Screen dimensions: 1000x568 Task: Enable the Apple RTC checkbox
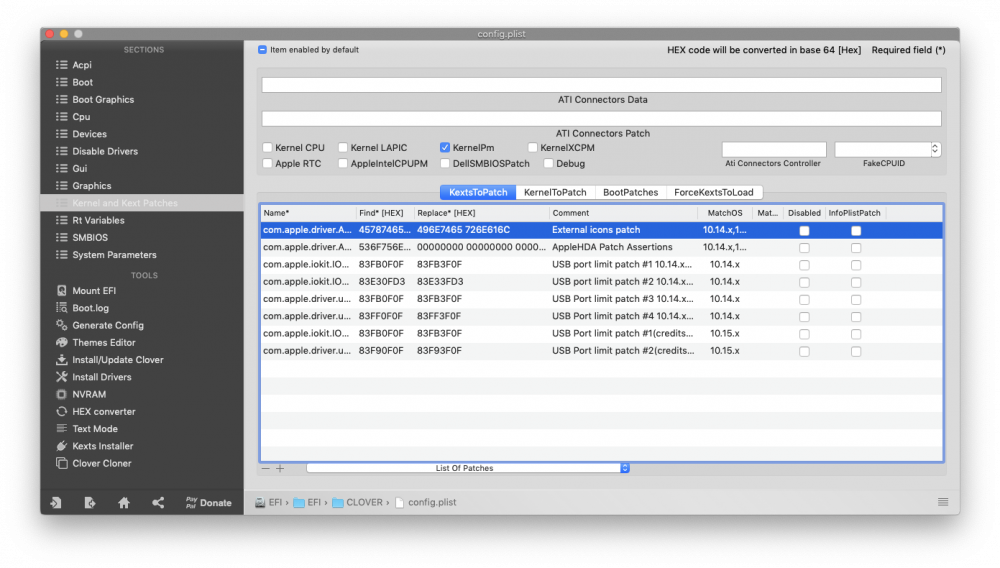tap(268, 163)
